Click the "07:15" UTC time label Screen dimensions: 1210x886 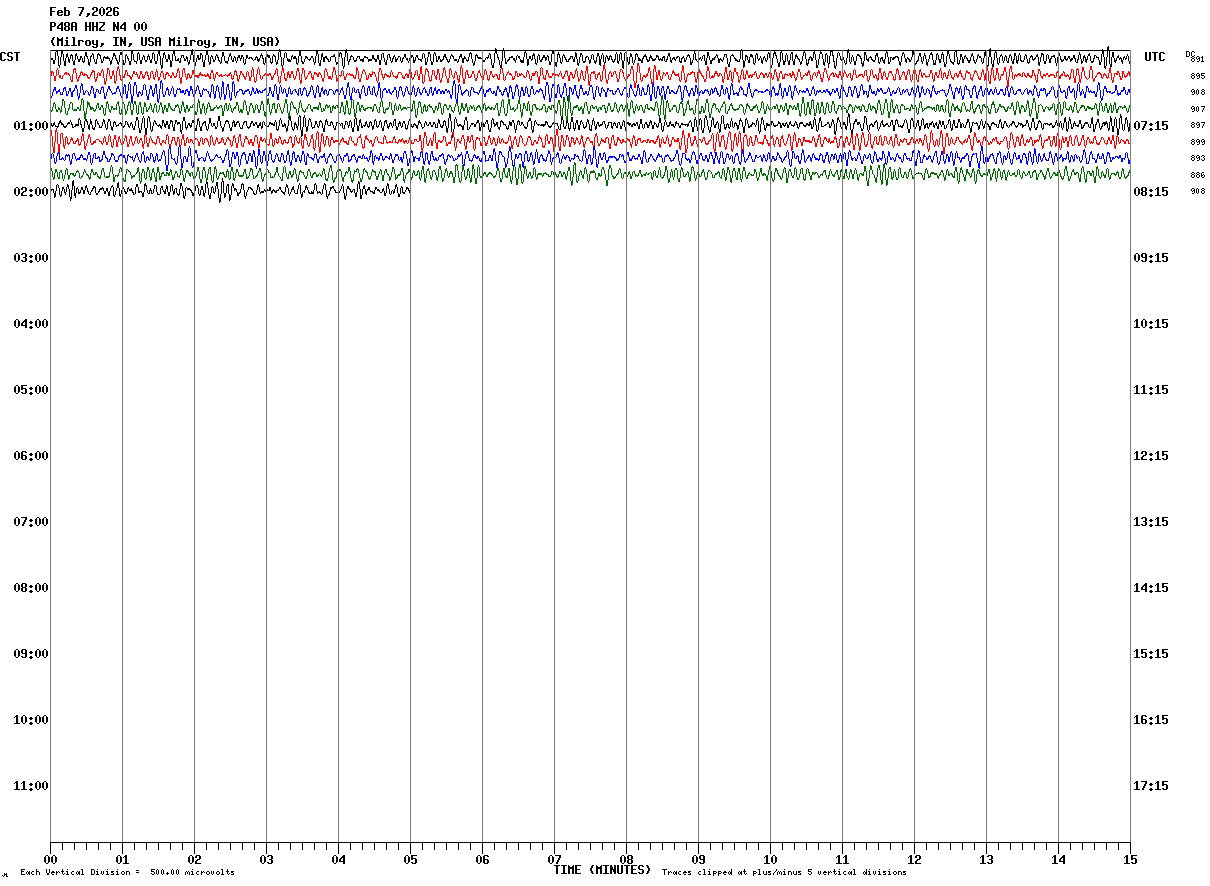[x=1151, y=126]
